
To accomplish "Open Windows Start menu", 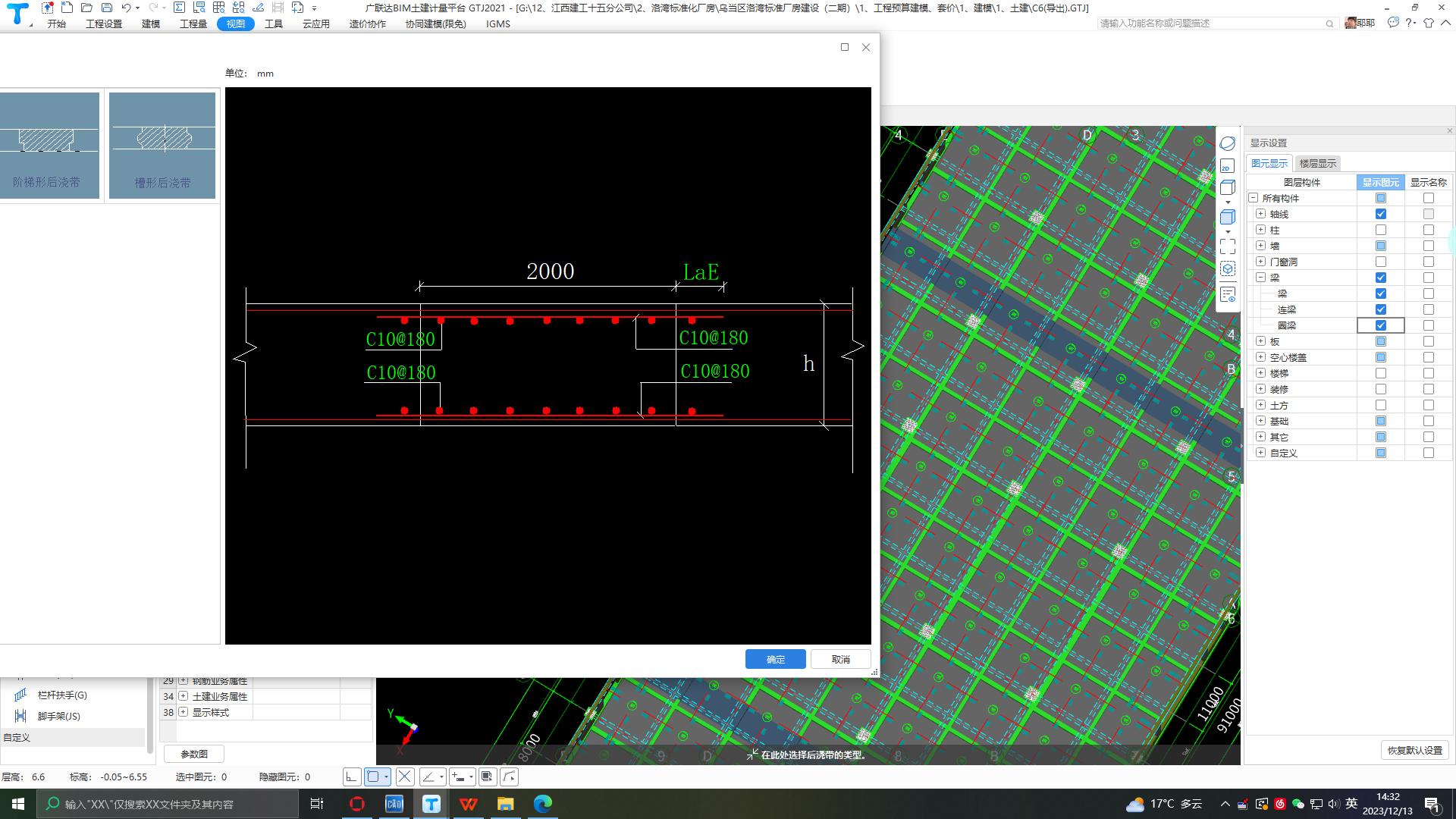I will click(x=18, y=804).
